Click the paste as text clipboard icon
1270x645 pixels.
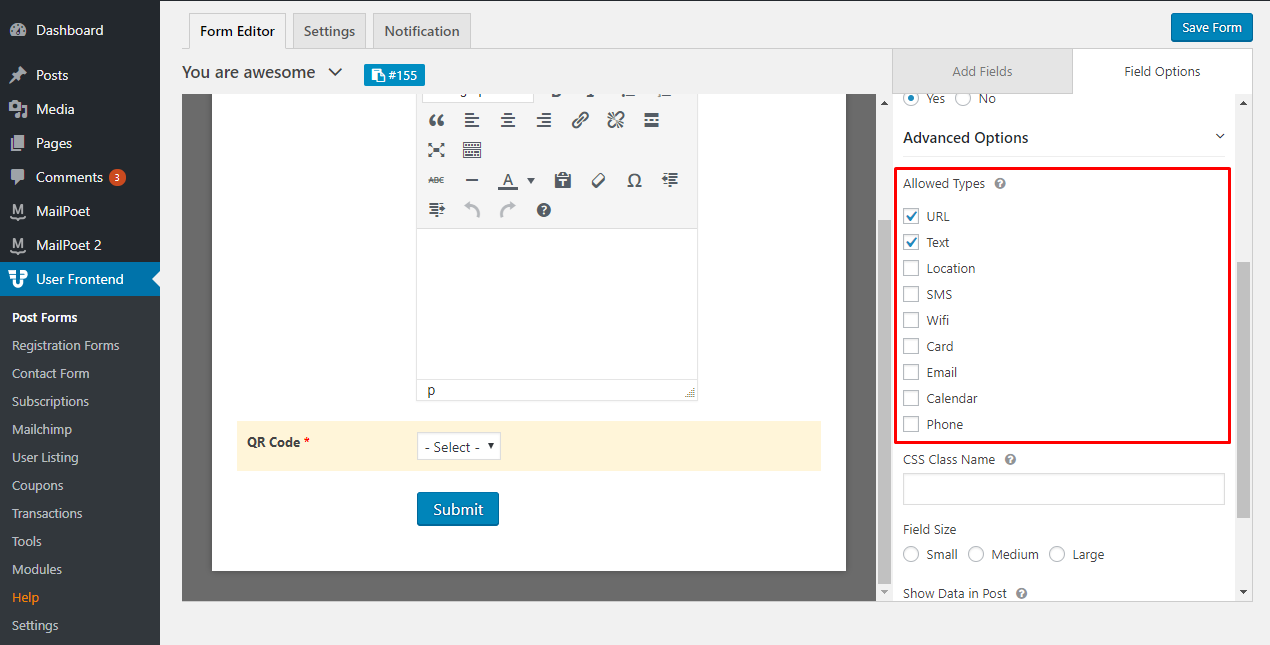pos(562,180)
